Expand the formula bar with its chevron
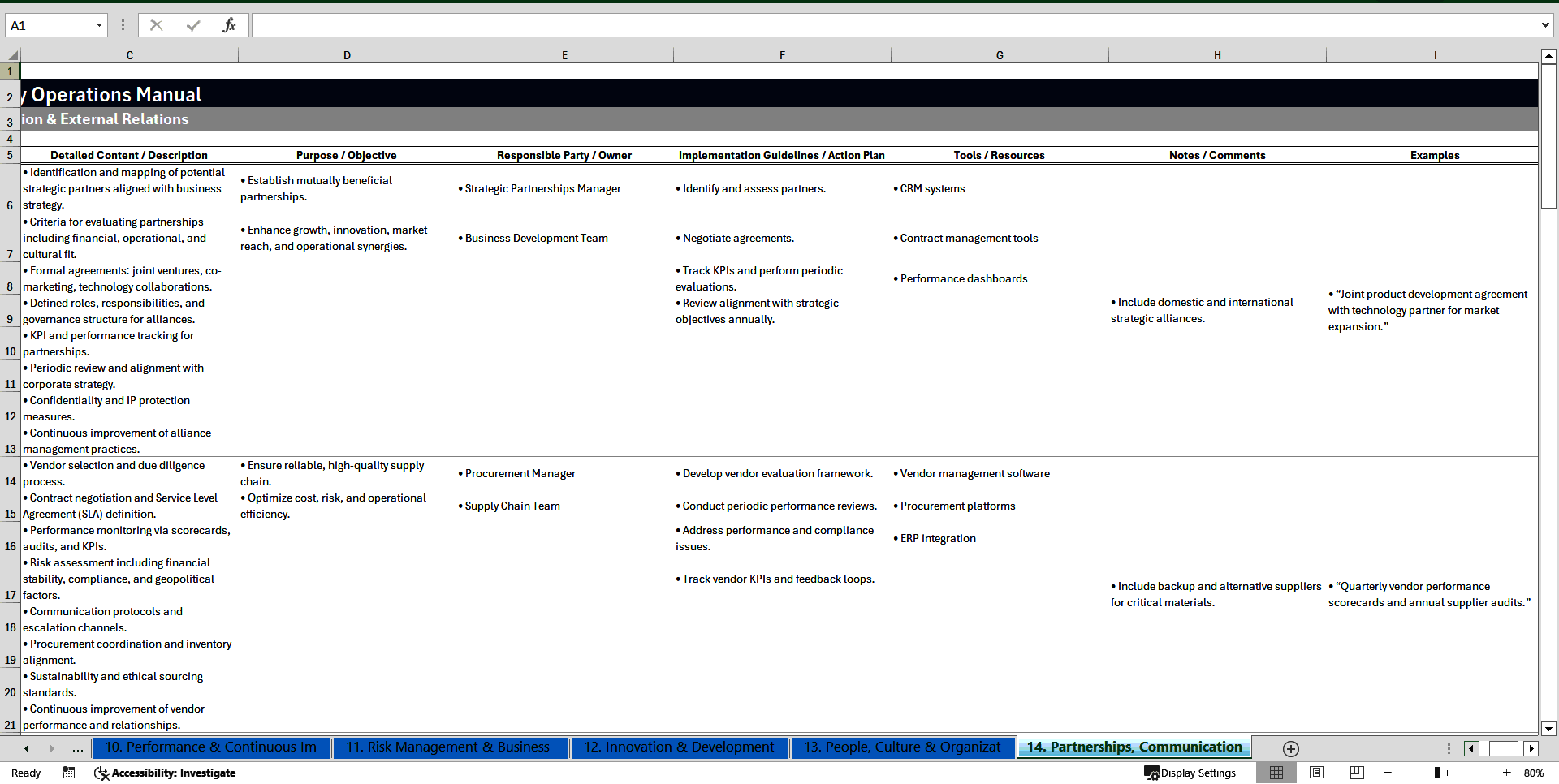The height and width of the screenshot is (784, 1559). [x=1547, y=25]
